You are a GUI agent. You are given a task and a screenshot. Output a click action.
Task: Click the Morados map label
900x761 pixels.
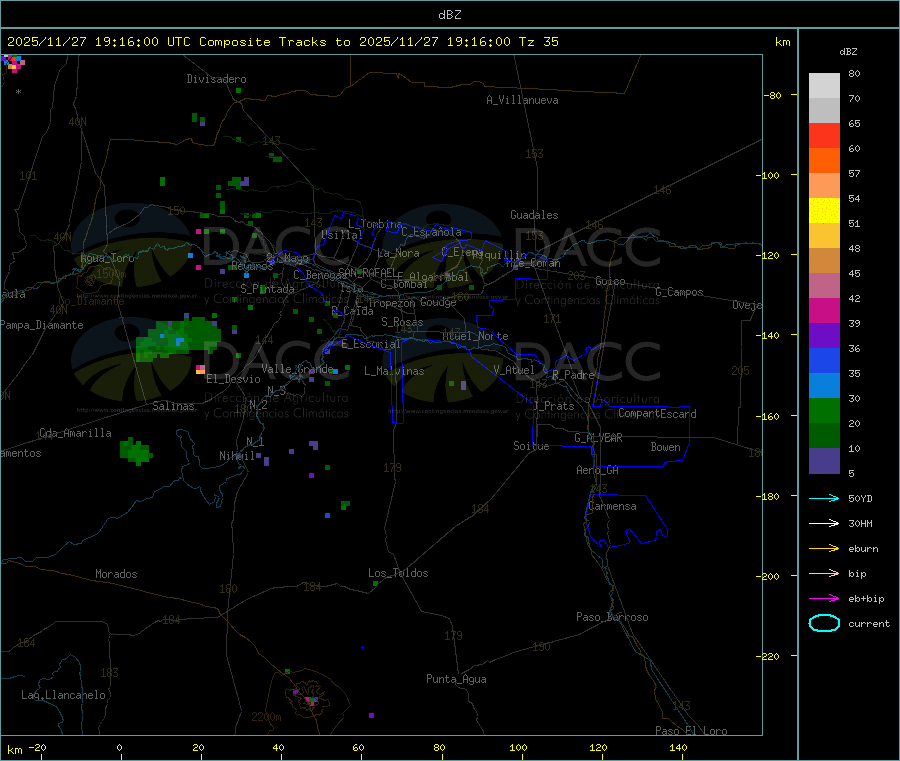coord(116,574)
